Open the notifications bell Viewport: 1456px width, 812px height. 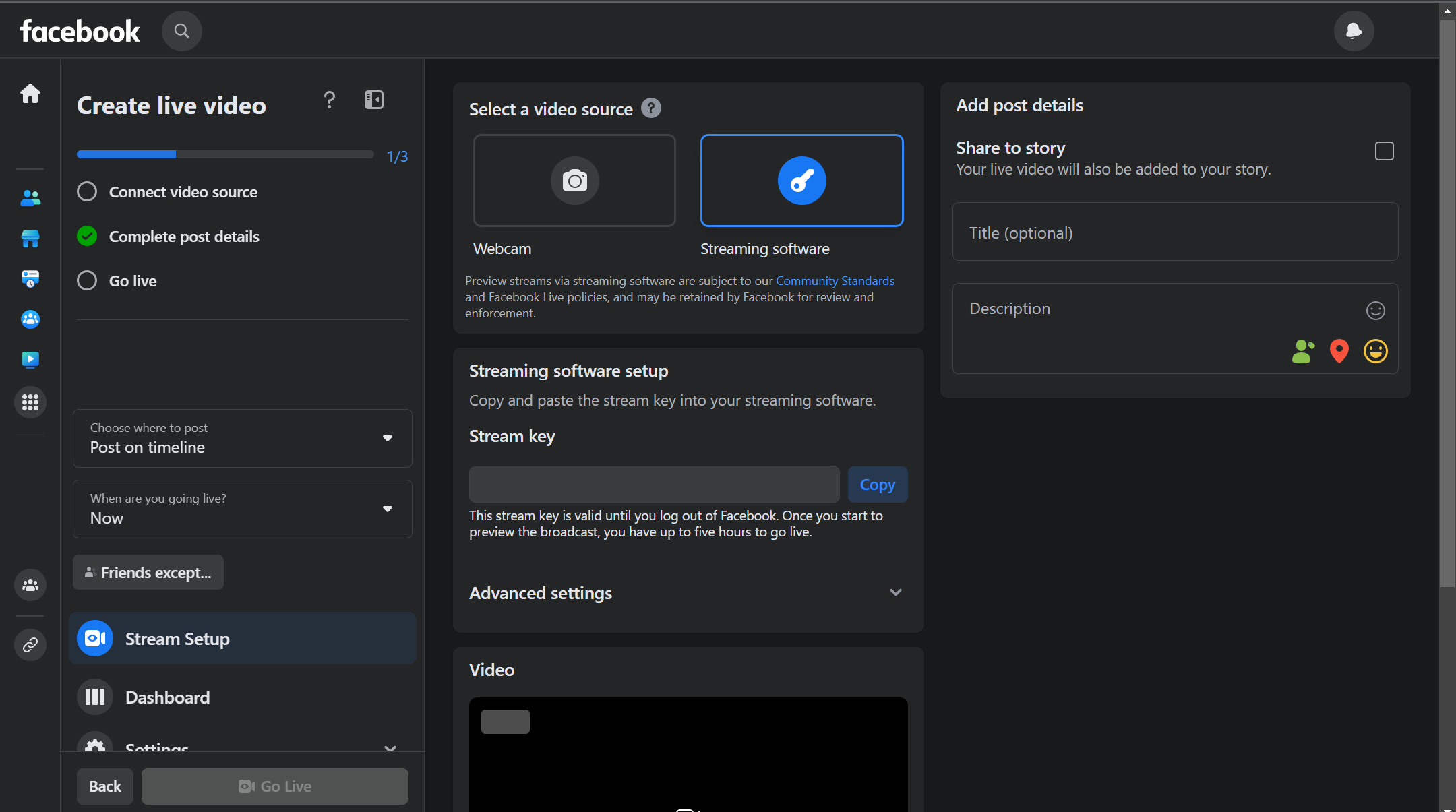pos(1354,31)
